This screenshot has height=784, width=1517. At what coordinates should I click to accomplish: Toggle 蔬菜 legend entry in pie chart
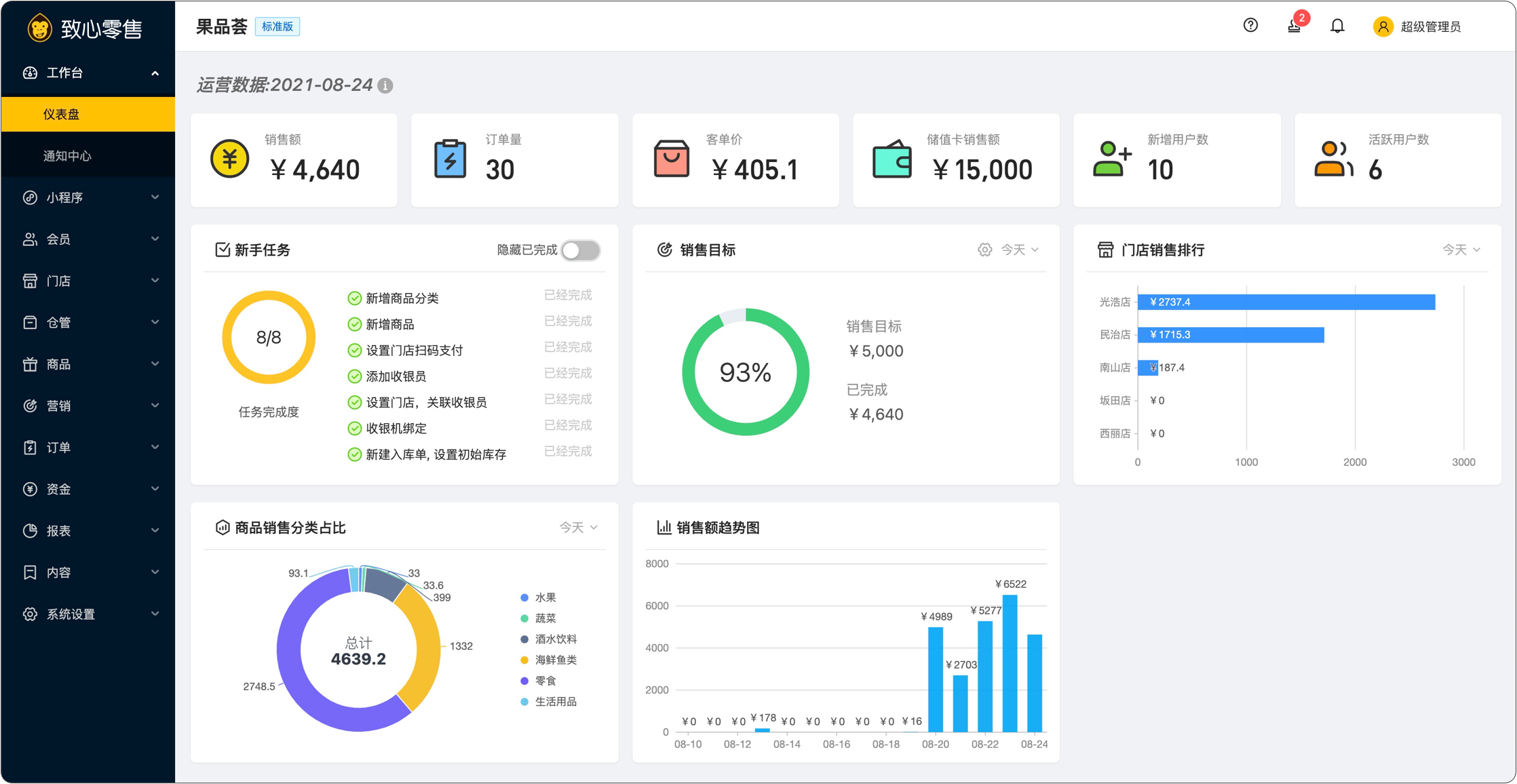[538, 618]
